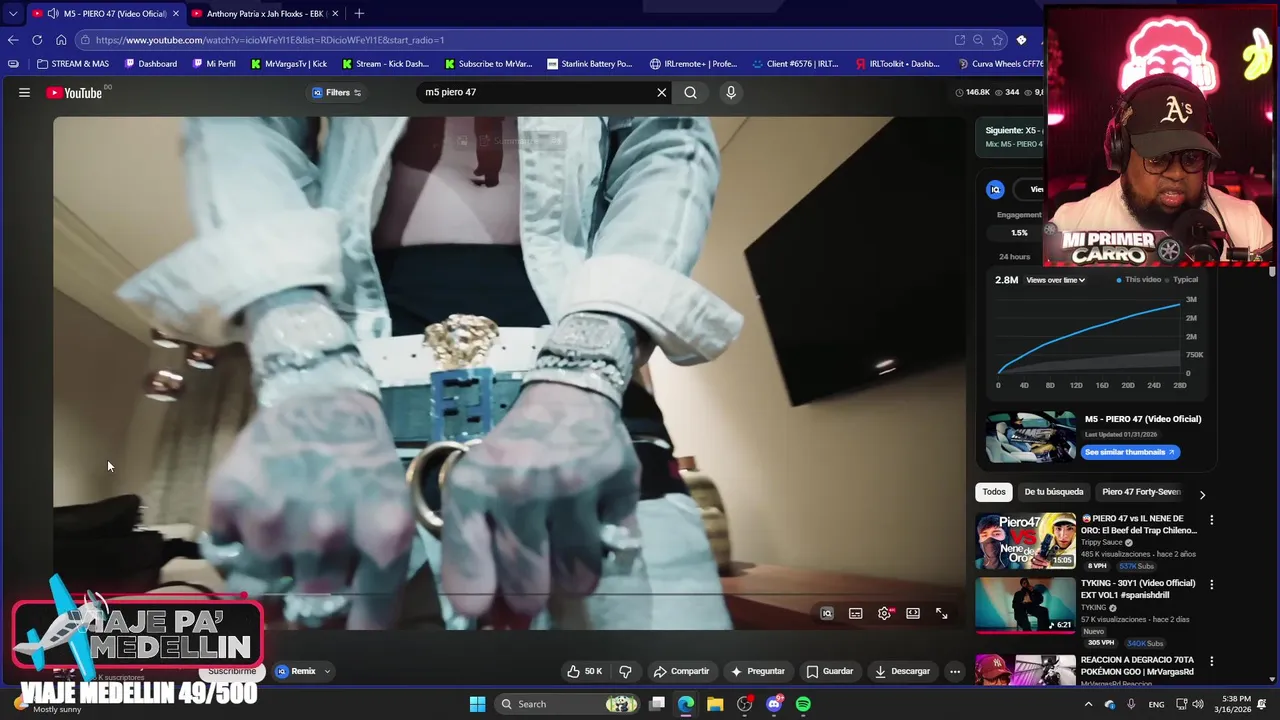
Task: Open more actions three-dot button
Action: pos(955,671)
